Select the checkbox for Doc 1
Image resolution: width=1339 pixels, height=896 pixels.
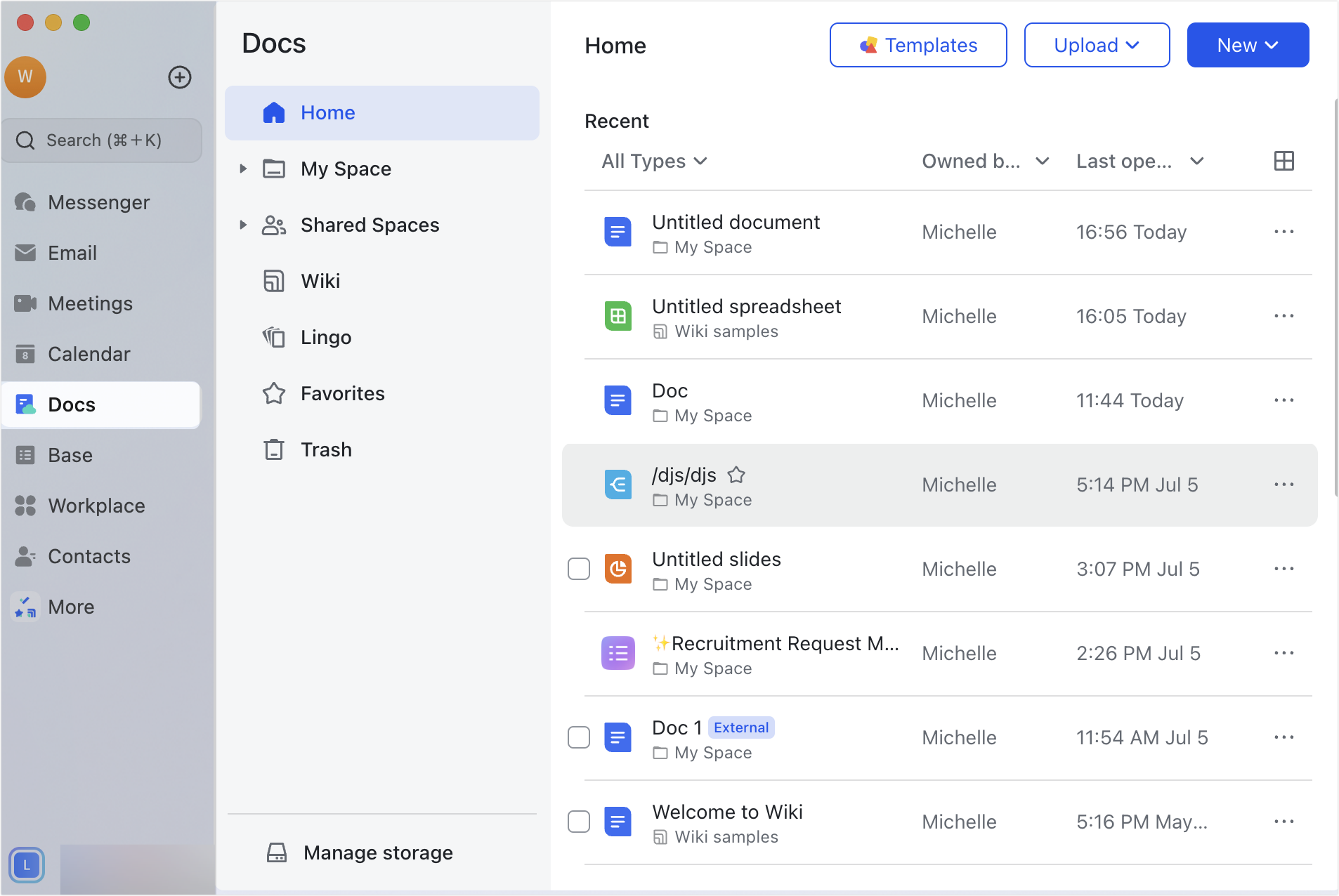(x=578, y=737)
